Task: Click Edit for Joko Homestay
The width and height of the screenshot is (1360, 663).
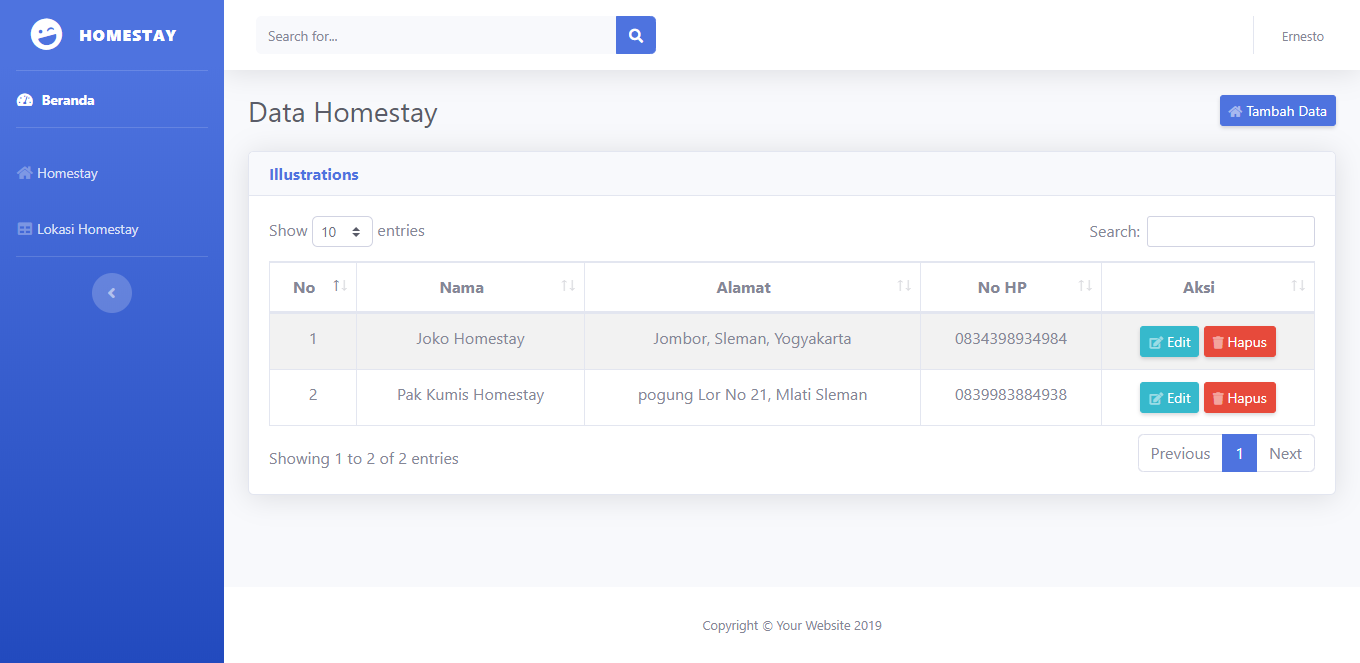Action: 1169,341
